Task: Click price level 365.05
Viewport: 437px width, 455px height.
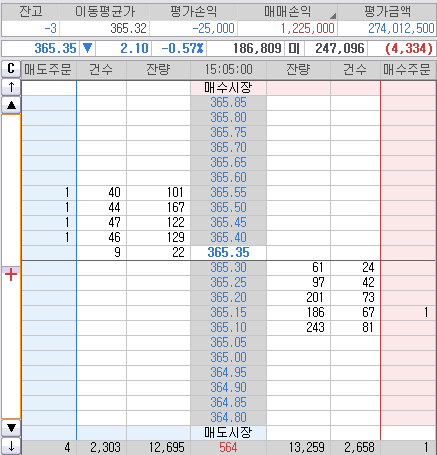Action: [228, 343]
